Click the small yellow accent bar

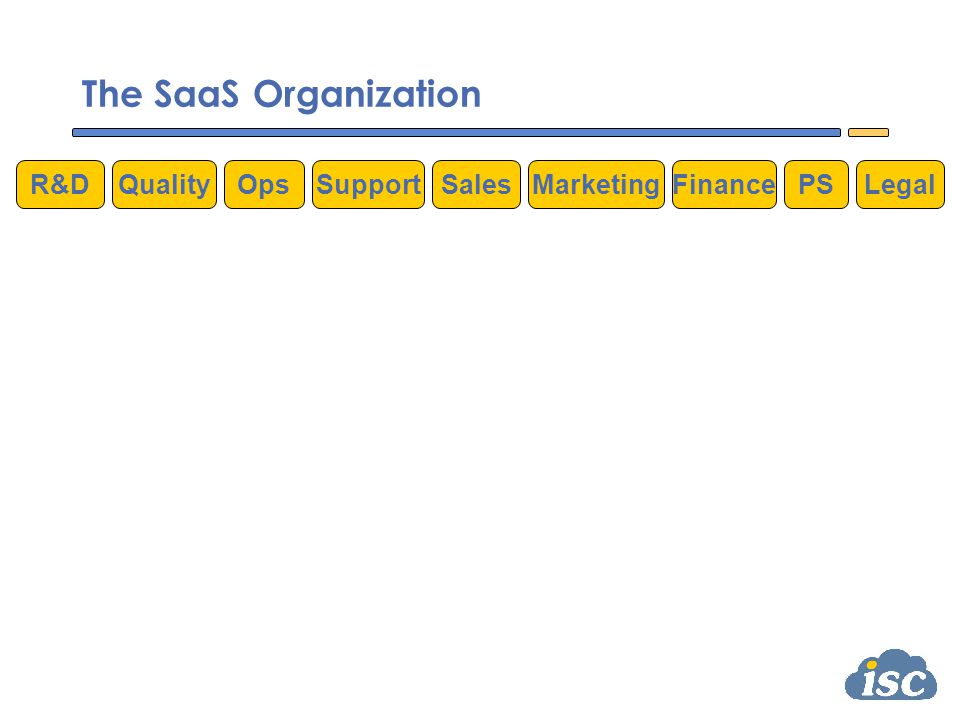click(x=868, y=132)
